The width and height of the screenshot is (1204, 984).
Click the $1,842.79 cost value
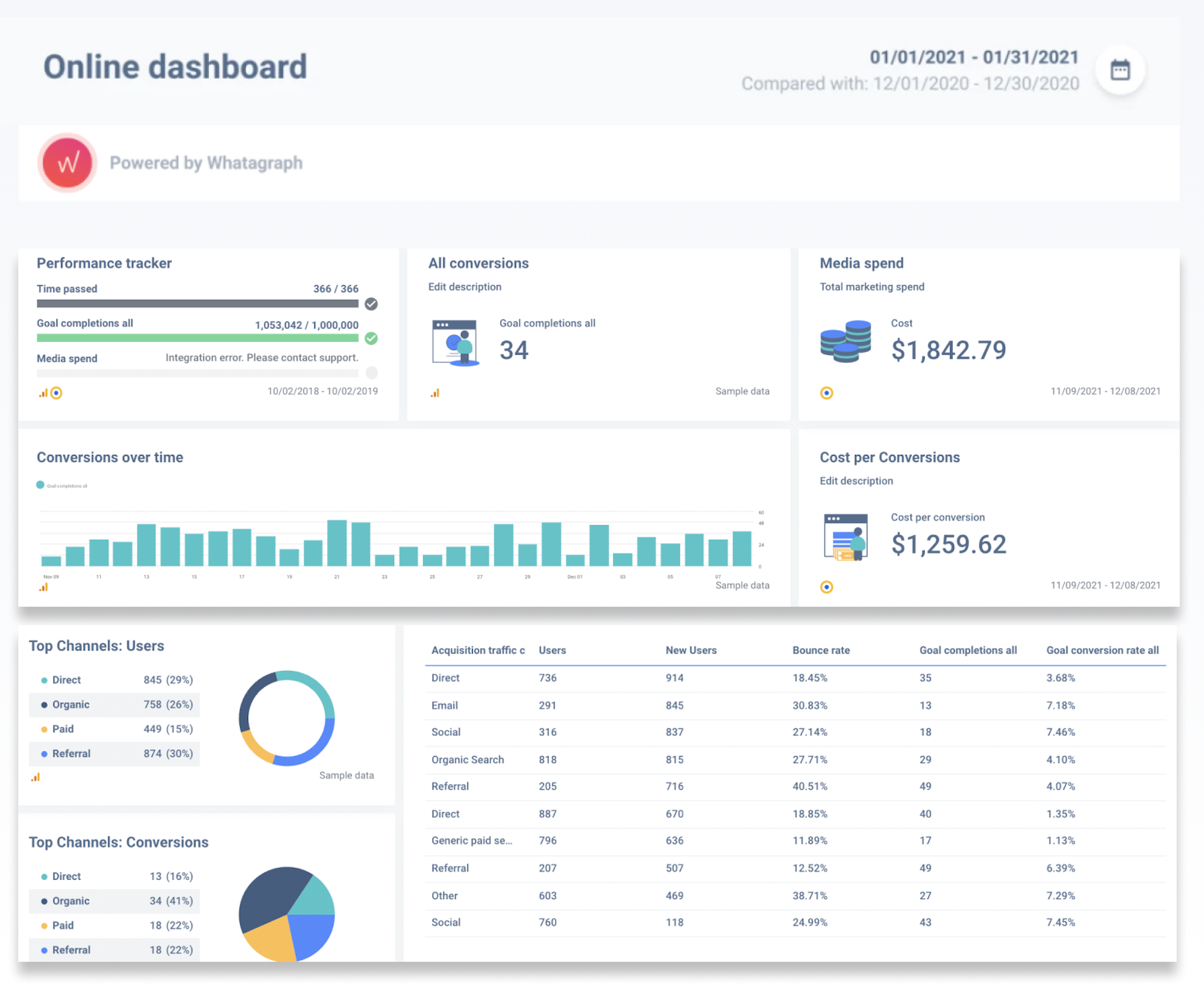[949, 350]
